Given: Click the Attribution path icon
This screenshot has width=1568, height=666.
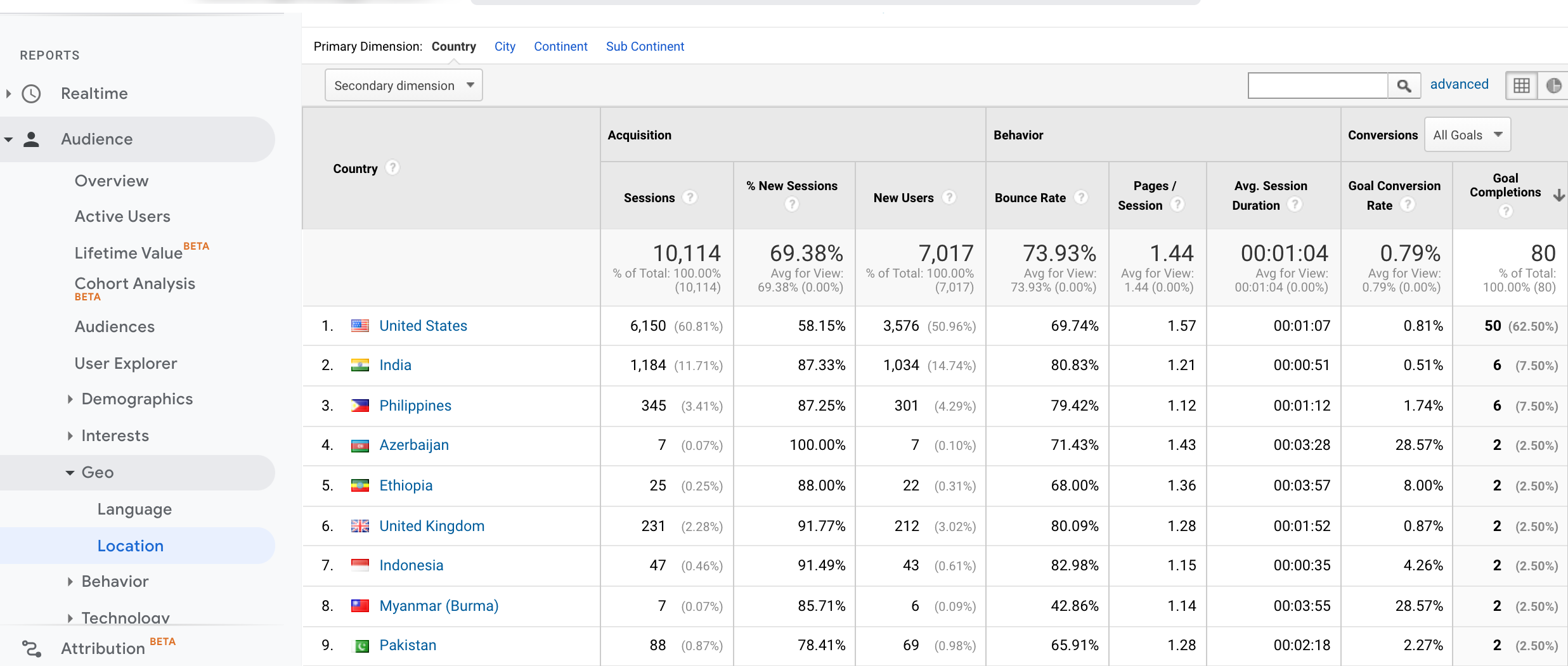Looking at the screenshot, I should 31,648.
